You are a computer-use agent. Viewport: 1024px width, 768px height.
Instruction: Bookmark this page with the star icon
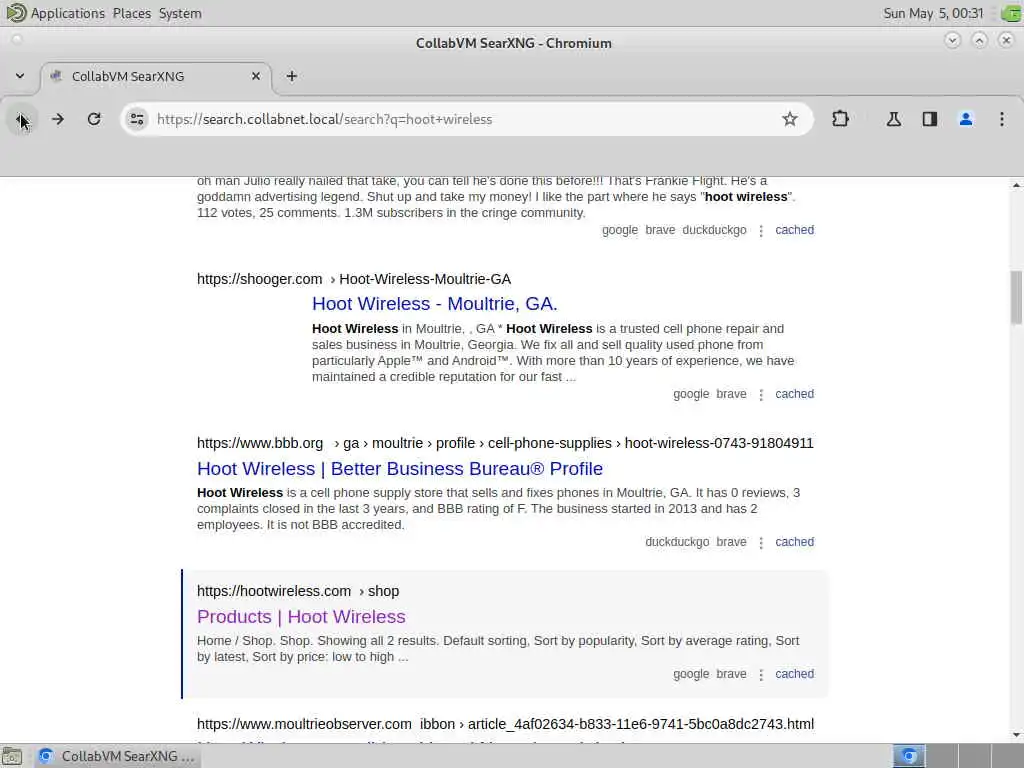pos(790,120)
